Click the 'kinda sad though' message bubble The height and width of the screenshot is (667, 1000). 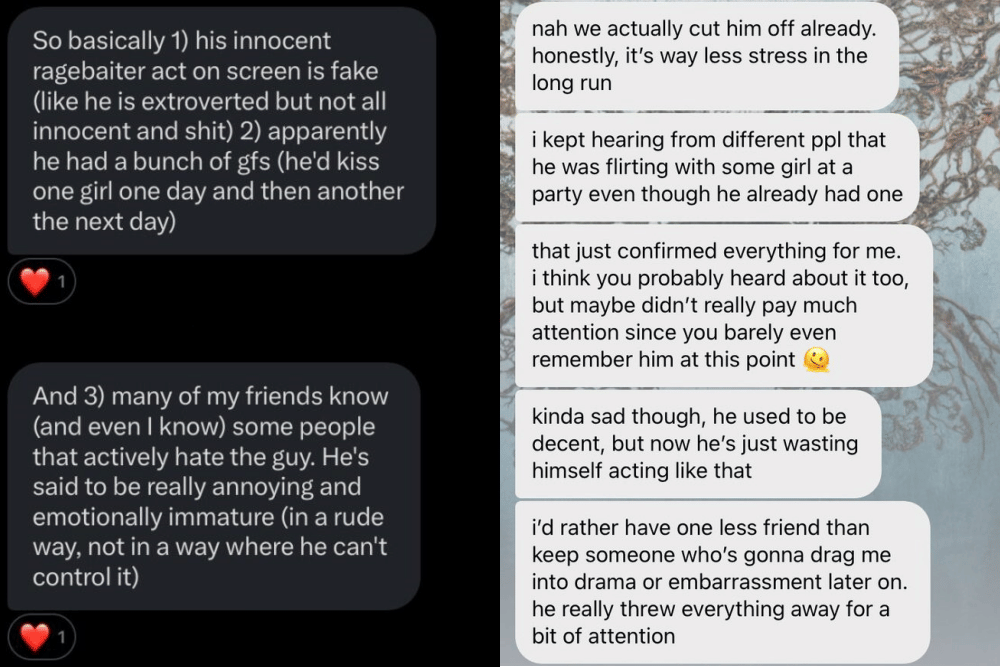[695, 444]
